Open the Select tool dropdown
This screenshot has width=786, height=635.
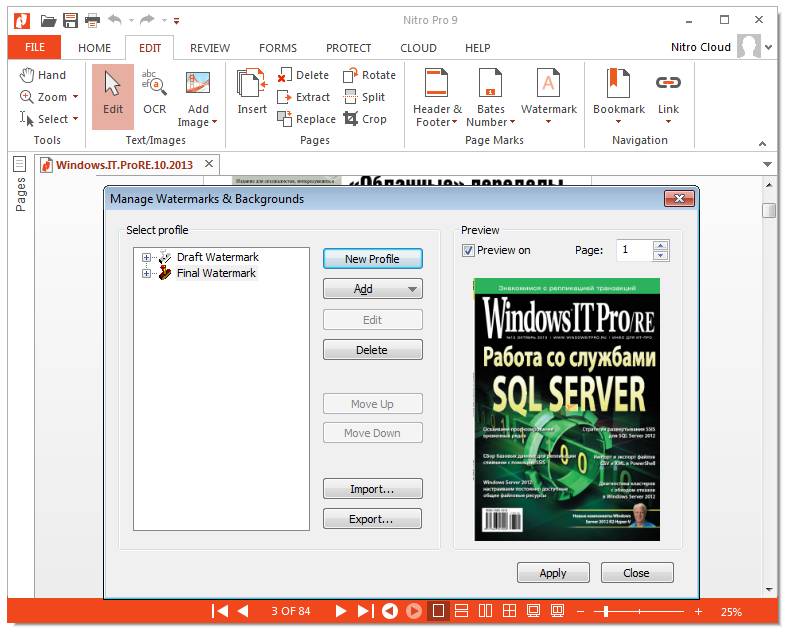point(76,119)
